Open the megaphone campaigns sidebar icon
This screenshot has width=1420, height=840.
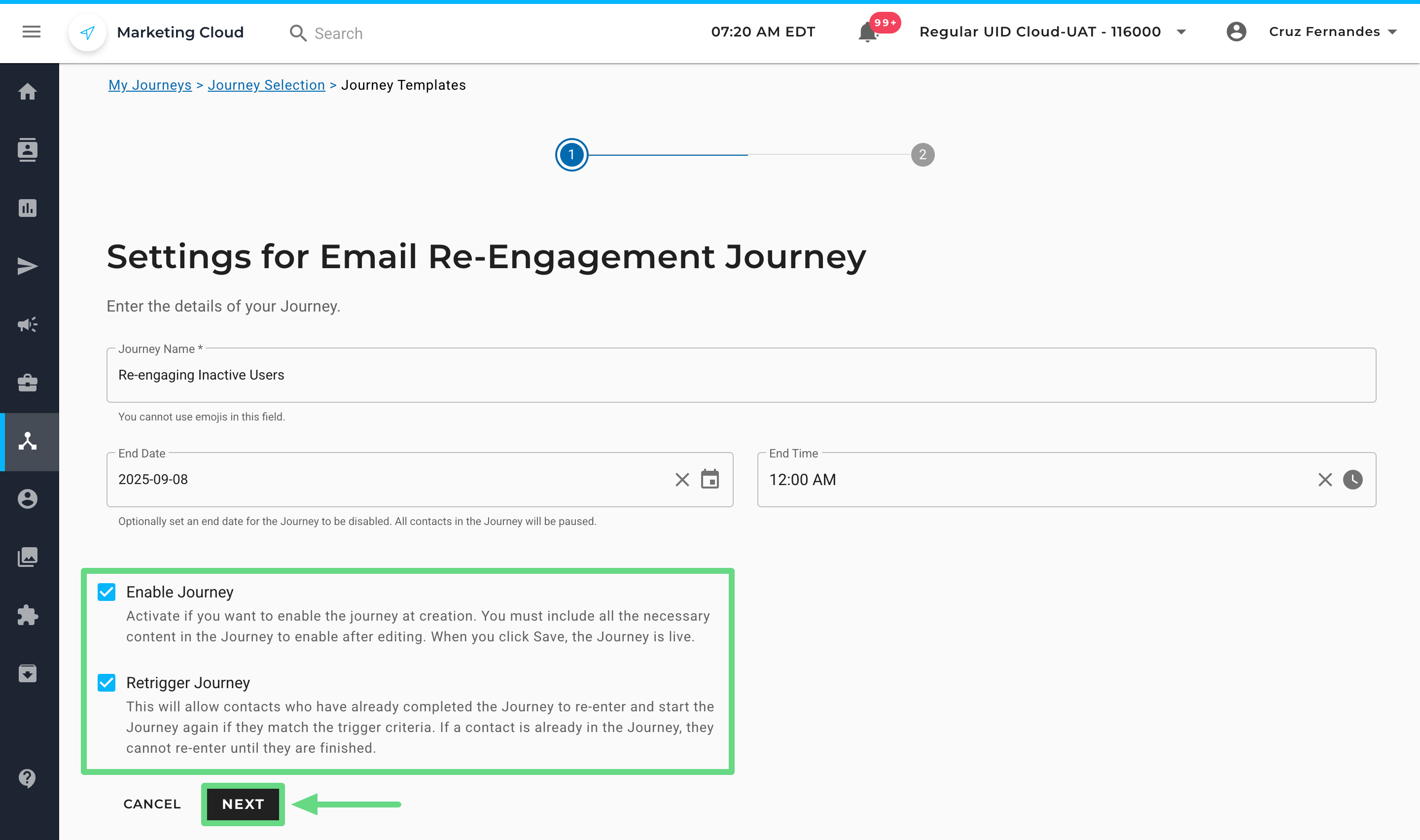pyautogui.click(x=28, y=324)
